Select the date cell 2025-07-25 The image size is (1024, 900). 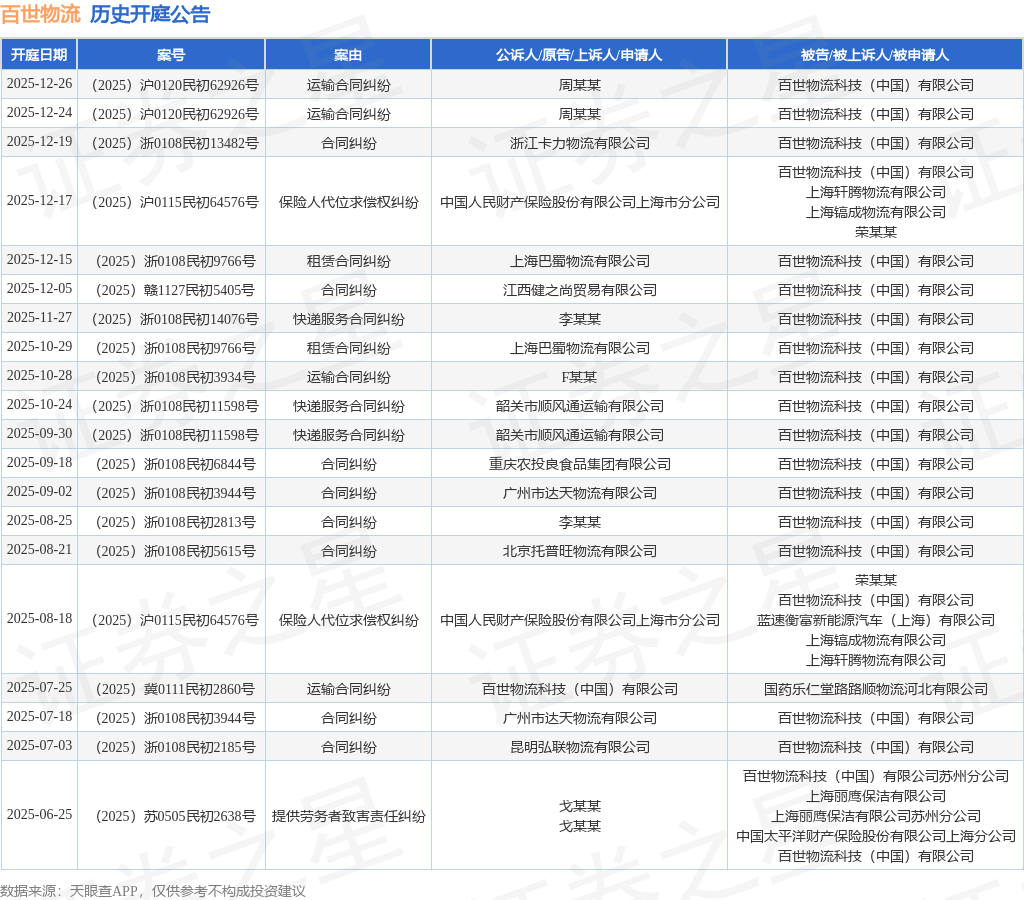pos(39,688)
